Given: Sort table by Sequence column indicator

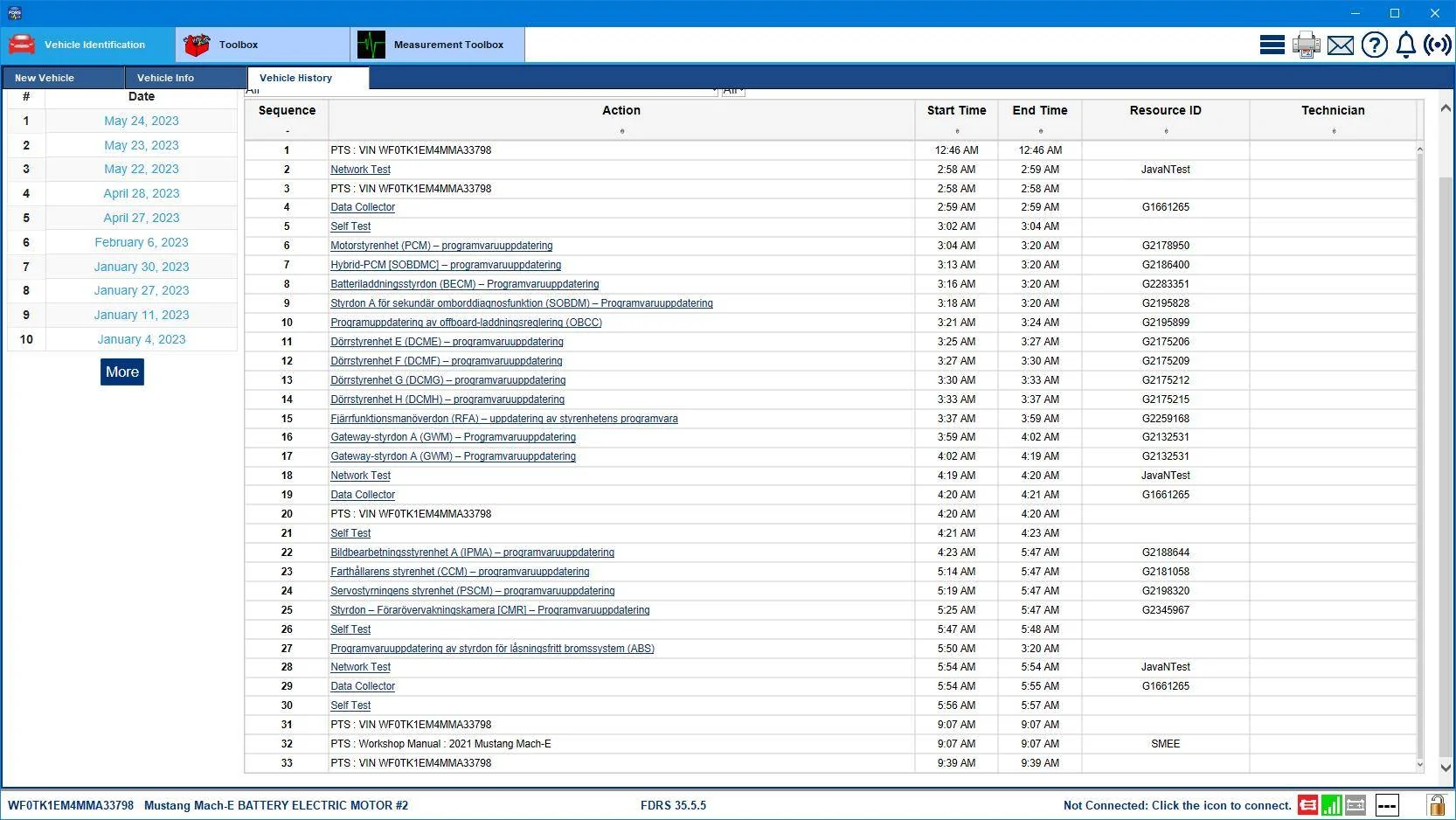Looking at the screenshot, I should (287, 131).
